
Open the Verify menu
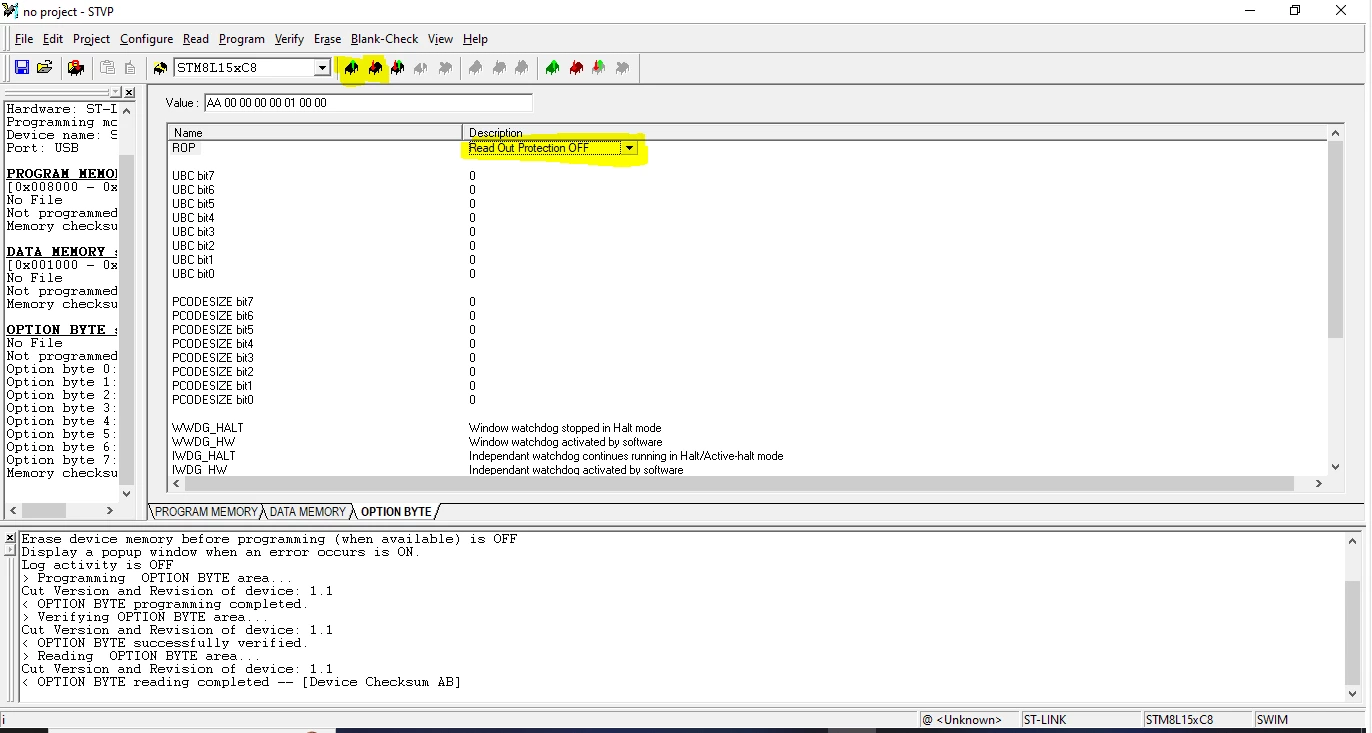pyautogui.click(x=289, y=39)
